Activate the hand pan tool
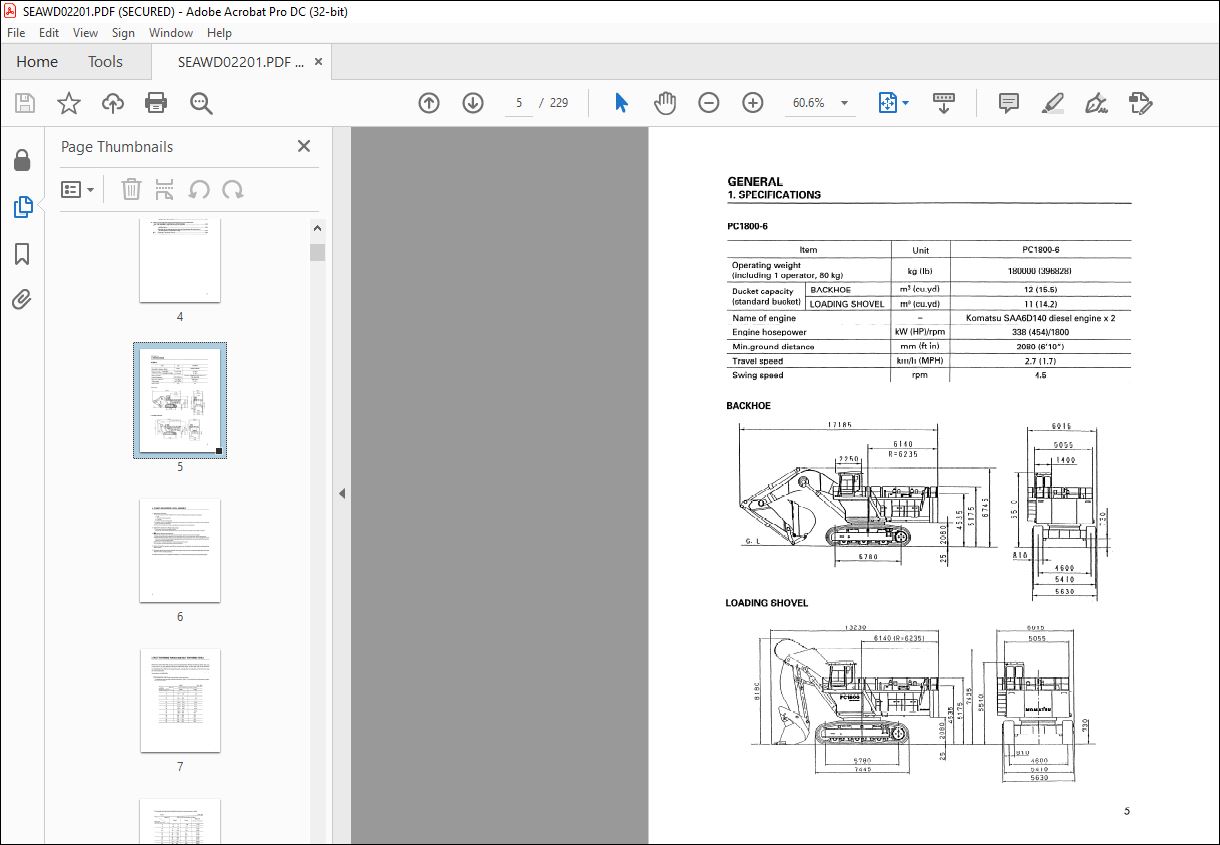This screenshot has height=845, width=1220. (665, 103)
